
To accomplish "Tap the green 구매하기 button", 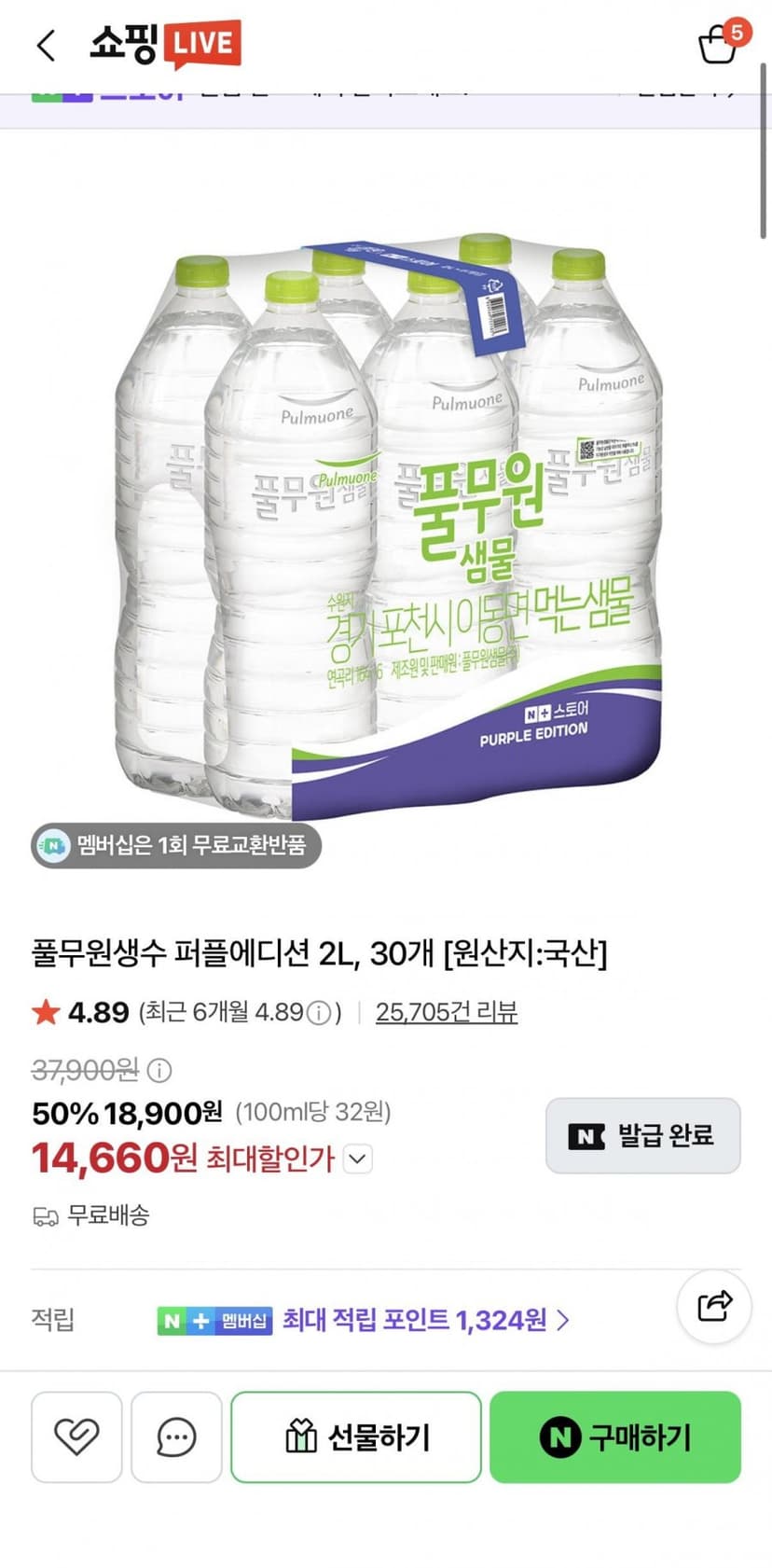I will pyautogui.click(x=615, y=1436).
